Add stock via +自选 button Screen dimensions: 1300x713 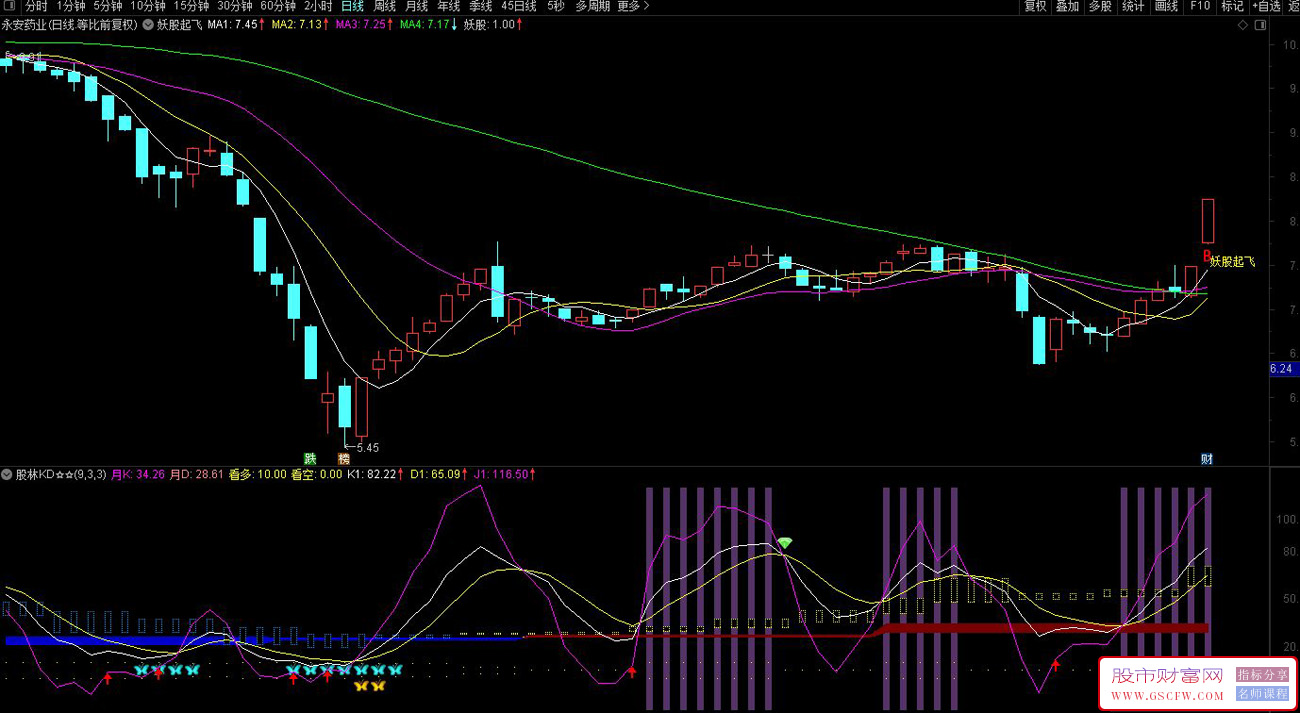(x=1266, y=6)
